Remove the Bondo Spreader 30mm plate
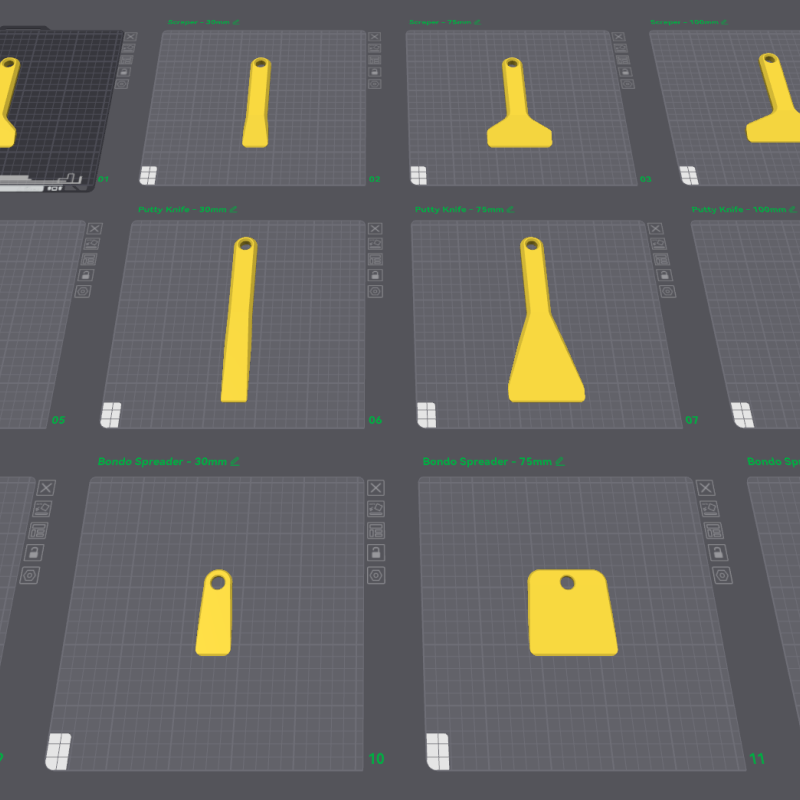Image resolution: width=800 pixels, height=800 pixels. (x=376, y=487)
